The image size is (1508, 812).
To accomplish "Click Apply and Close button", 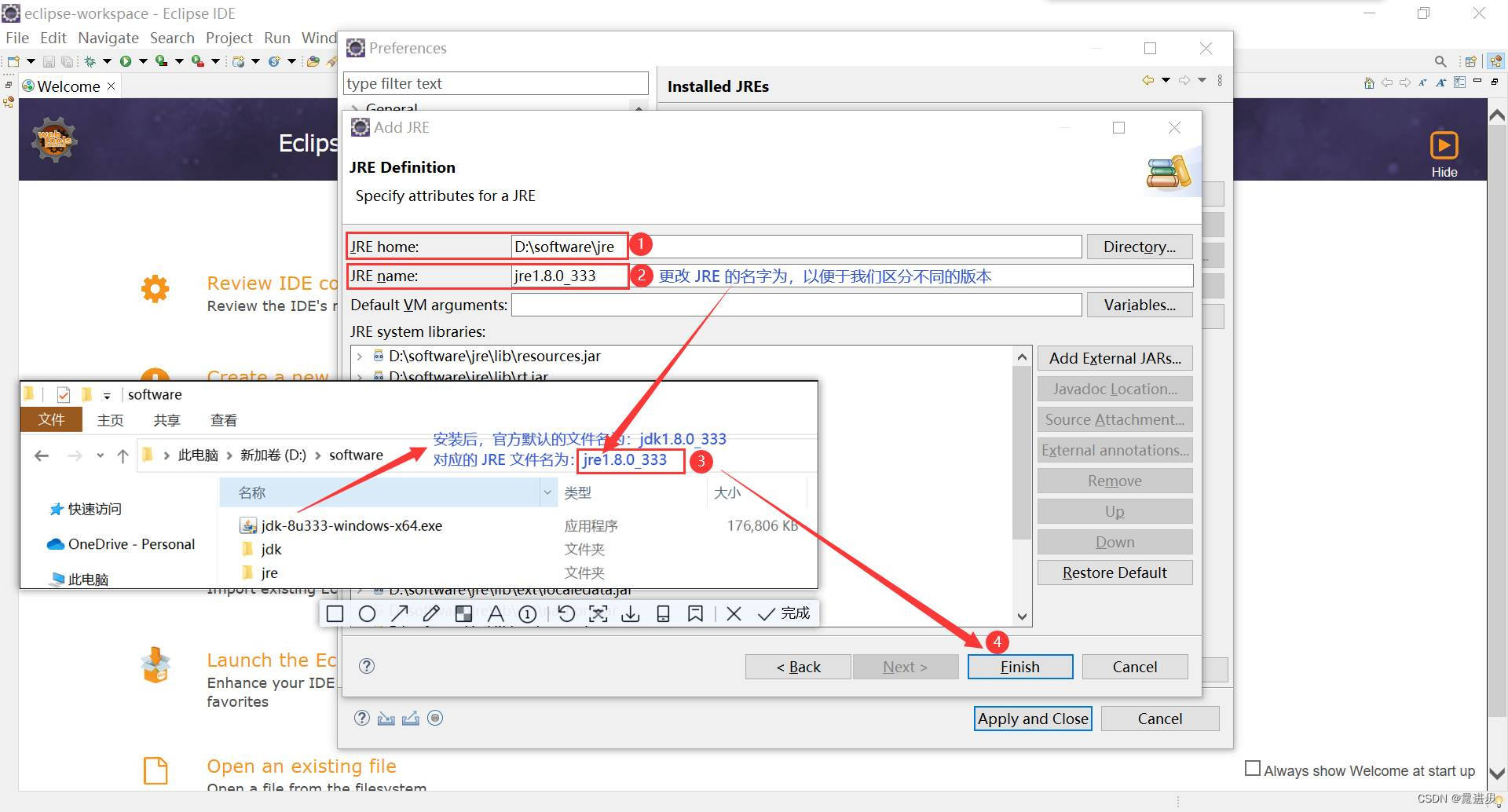I will pos(1033,719).
